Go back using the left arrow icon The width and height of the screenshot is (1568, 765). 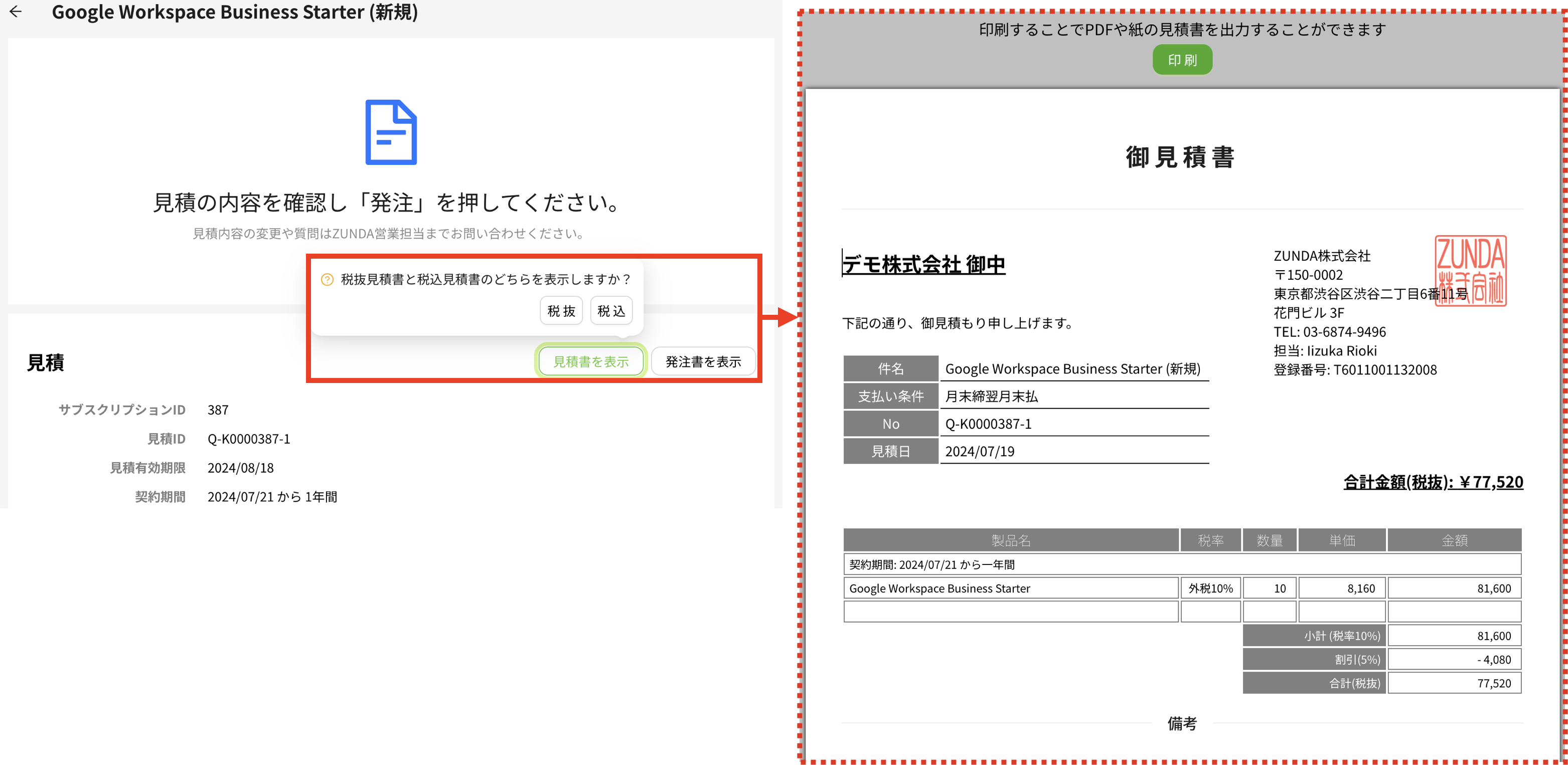[x=16, y=12]
